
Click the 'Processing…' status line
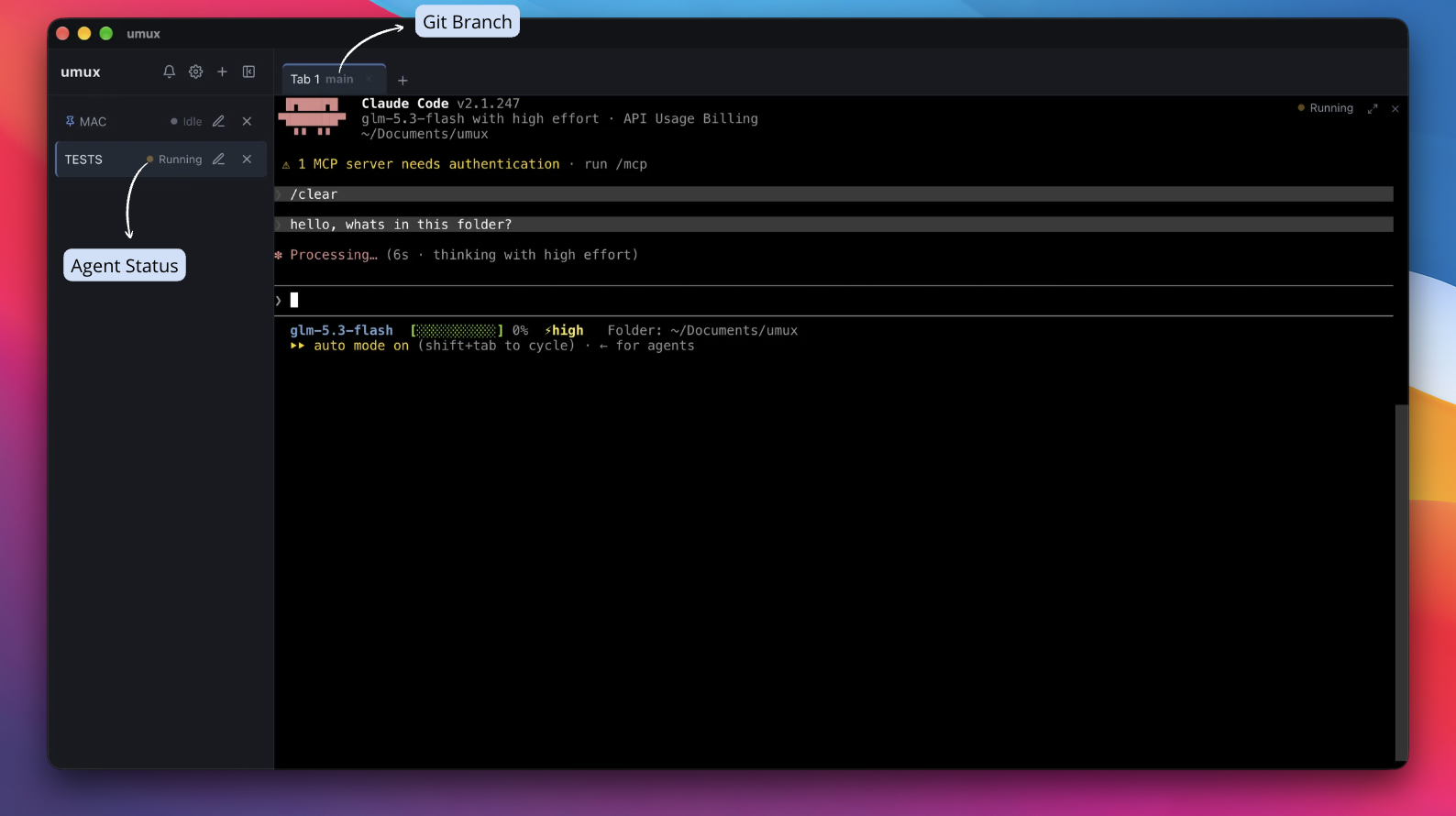pos(456,255)
